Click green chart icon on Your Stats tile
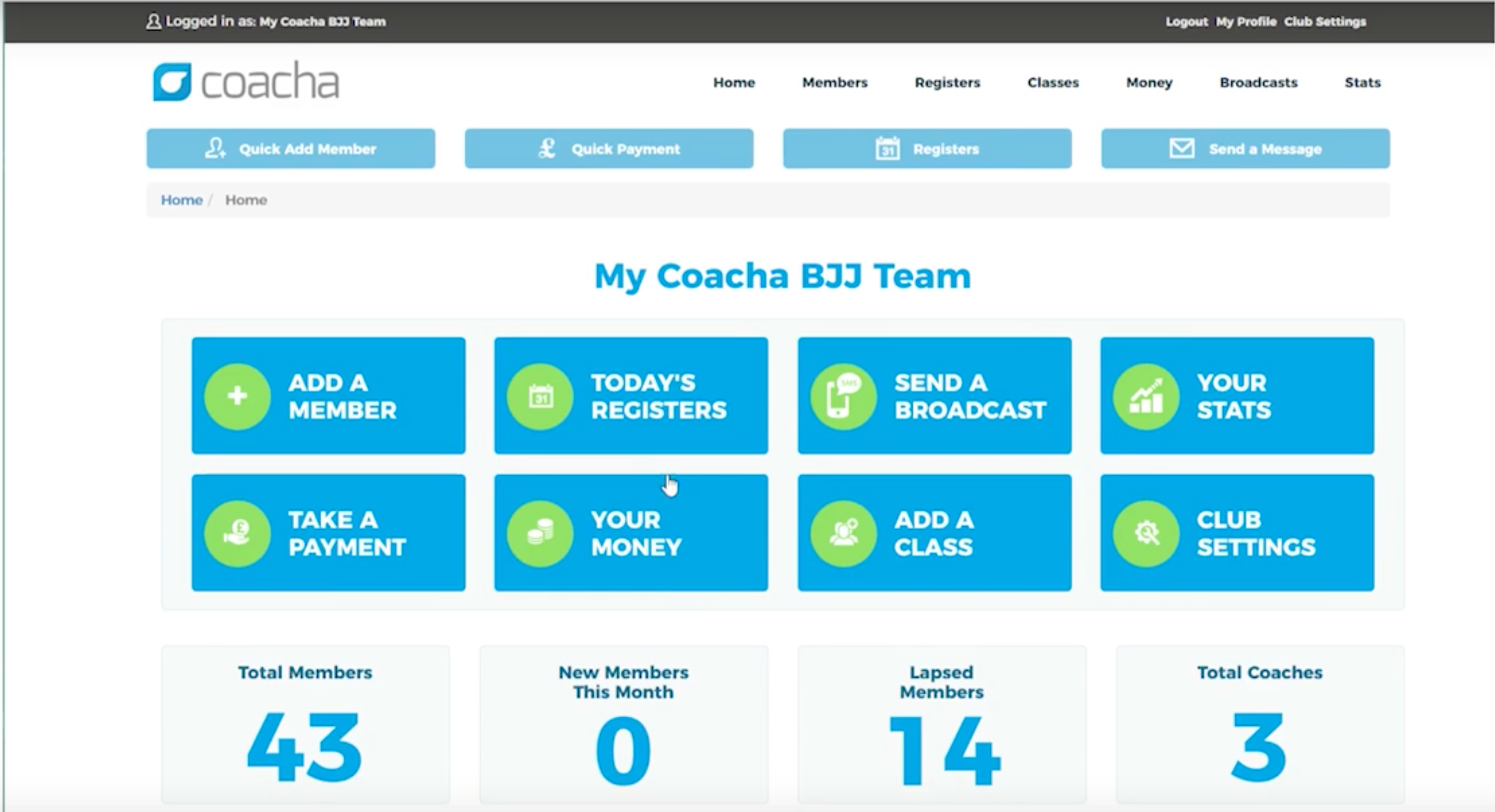The width and height of the screenshot is (1495, 812). 1146,397
